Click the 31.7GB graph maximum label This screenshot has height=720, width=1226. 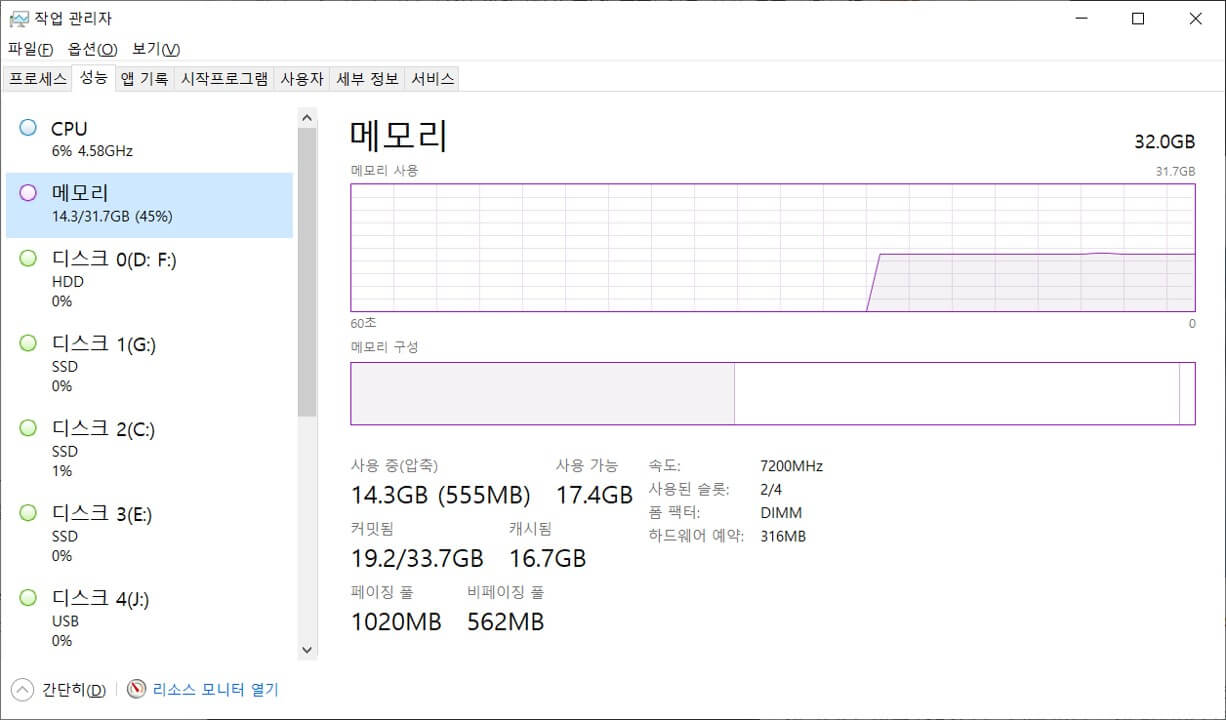coord(1175,171)
